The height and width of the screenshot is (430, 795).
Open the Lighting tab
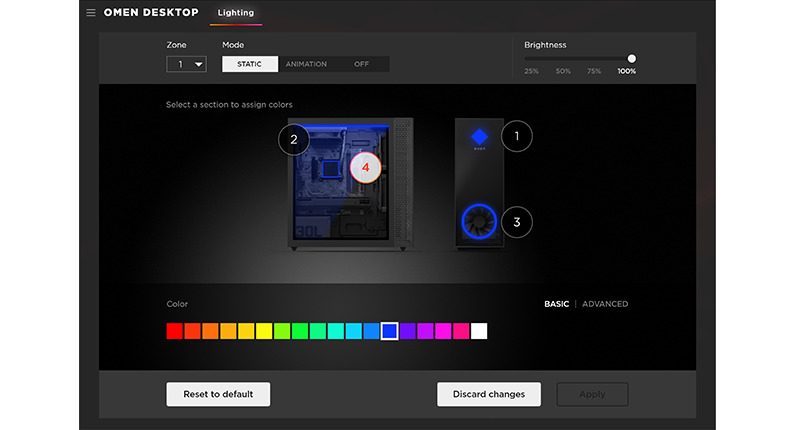coord(236,13)
